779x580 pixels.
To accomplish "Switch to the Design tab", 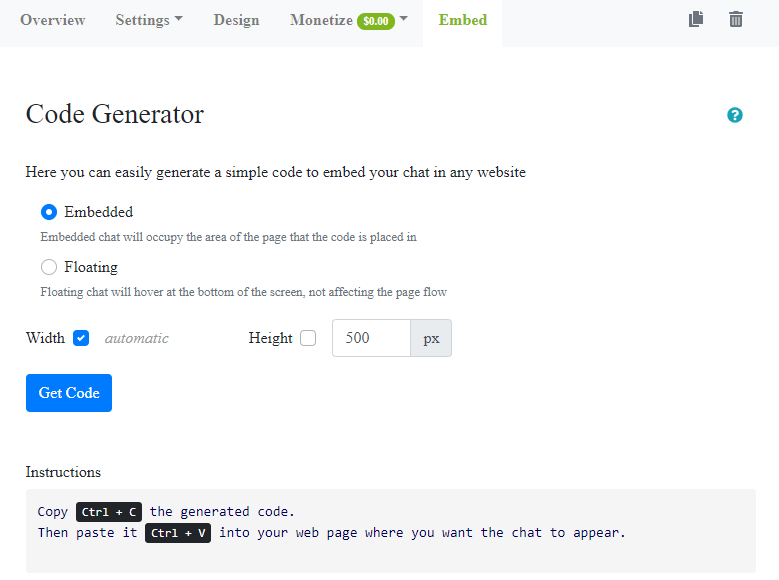I will (x=236, y=20).
